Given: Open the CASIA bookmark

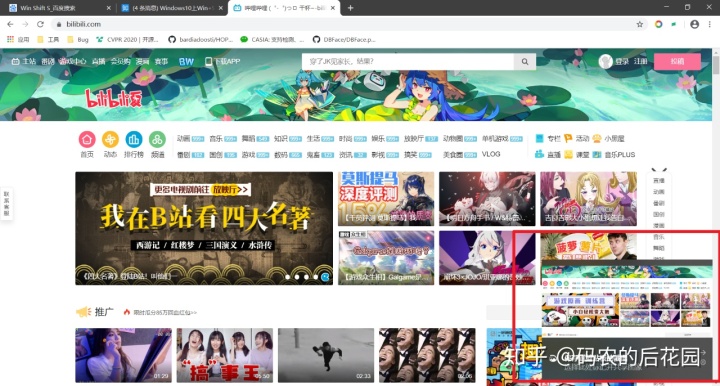Looking at the screenshot, I should pos(272,39).
